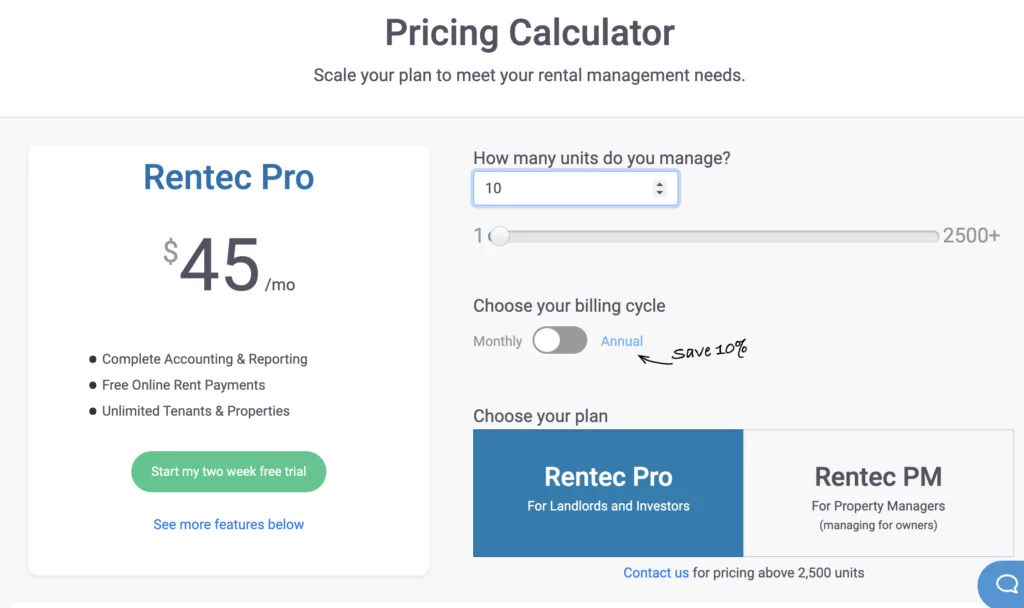
Task: Toggle the Monthly/Annual billing cycle switch
Action: (560, 340)
